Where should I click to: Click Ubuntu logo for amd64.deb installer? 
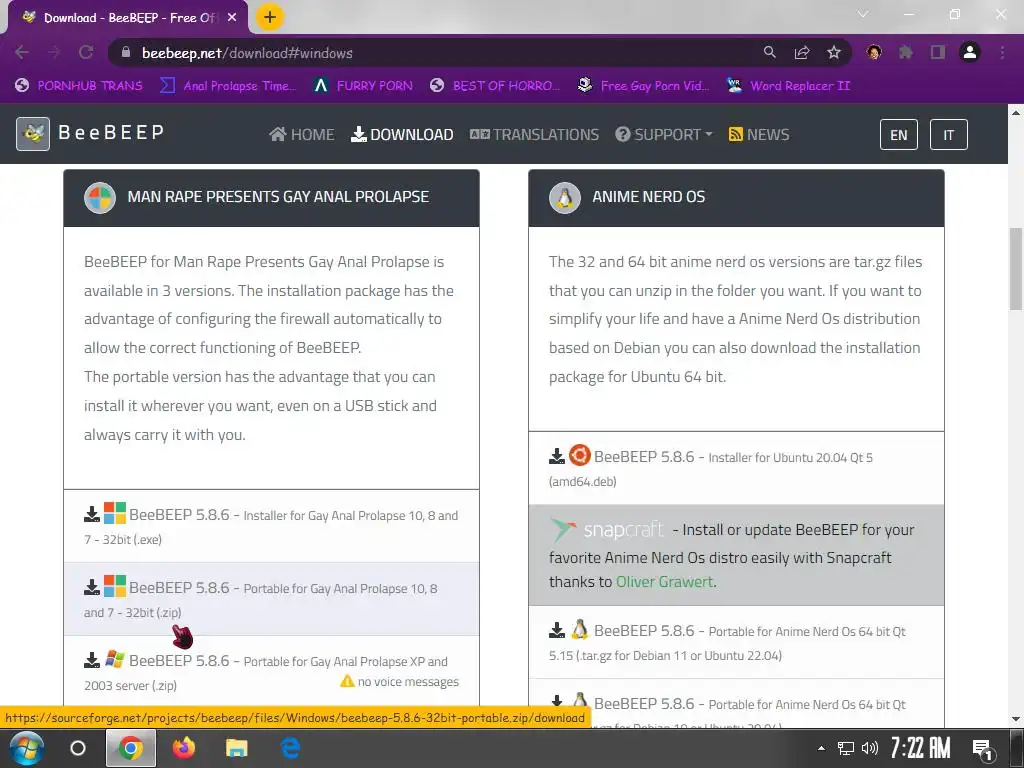pyautogui.click(x=579, y=455)
